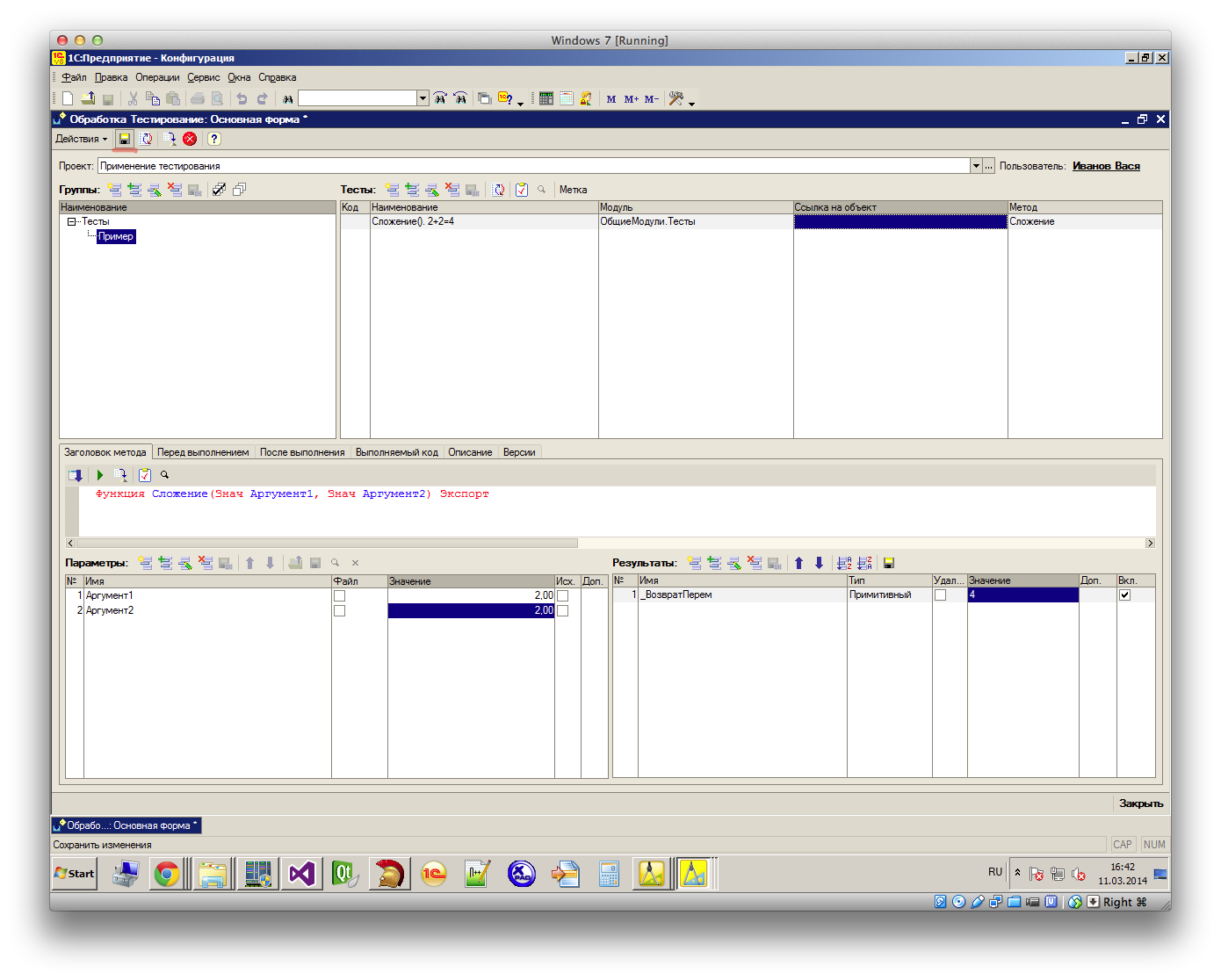
Task: Open the calendar icon in the main toolbar
Action: coord(567,98)
